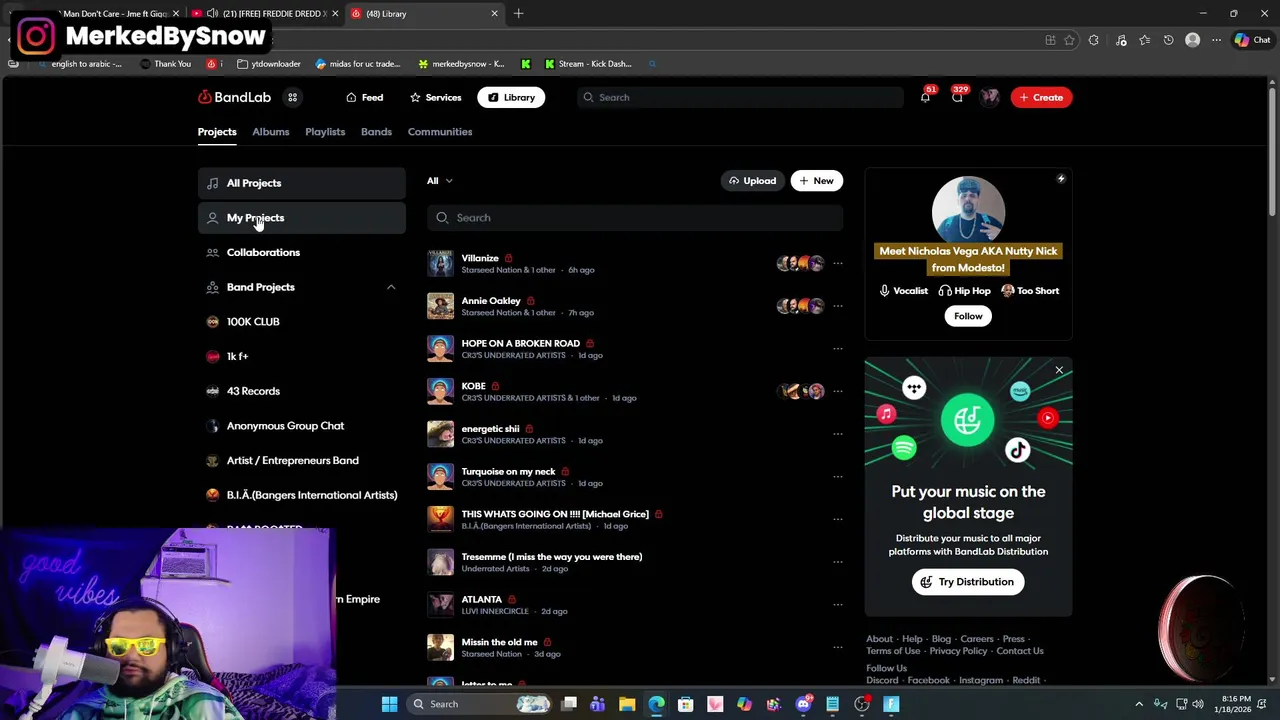Close the distribution promo card
The image size is (1280, 720).
pos(1059,371)
